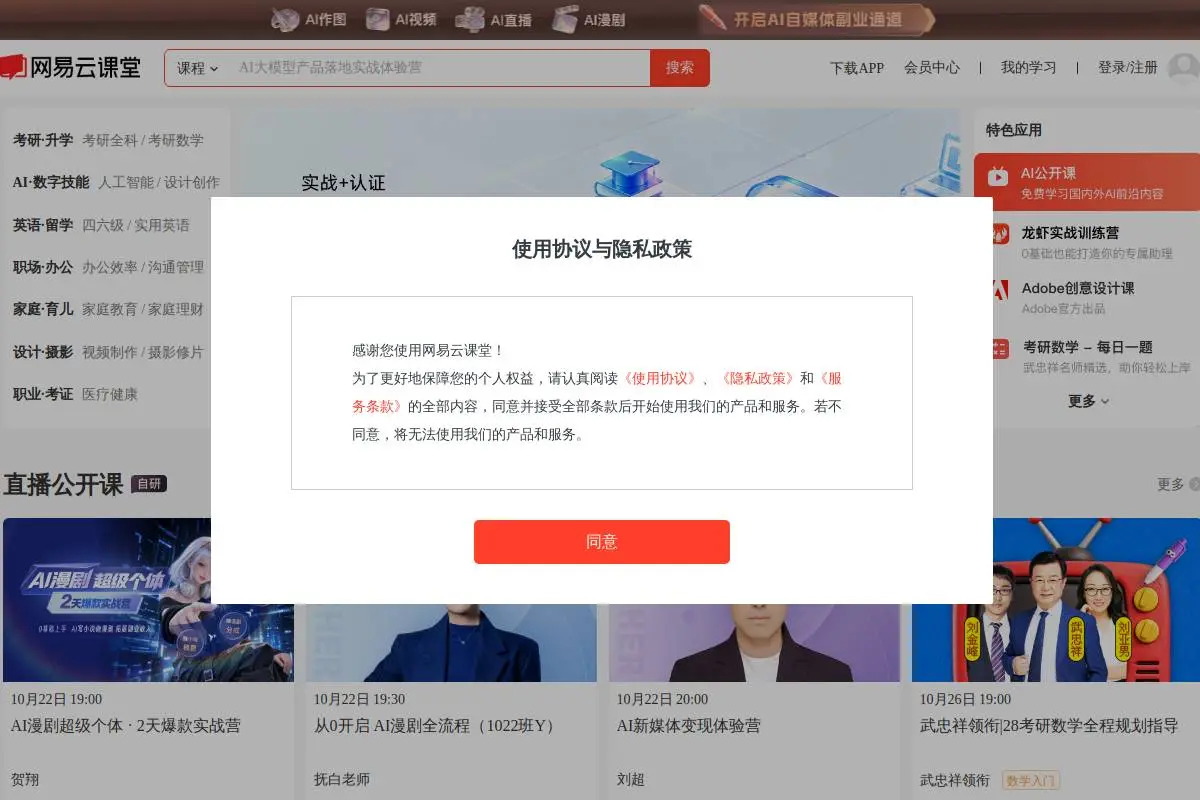Click the 考研数学 每日一题 icon

[x=1000, y=348]
